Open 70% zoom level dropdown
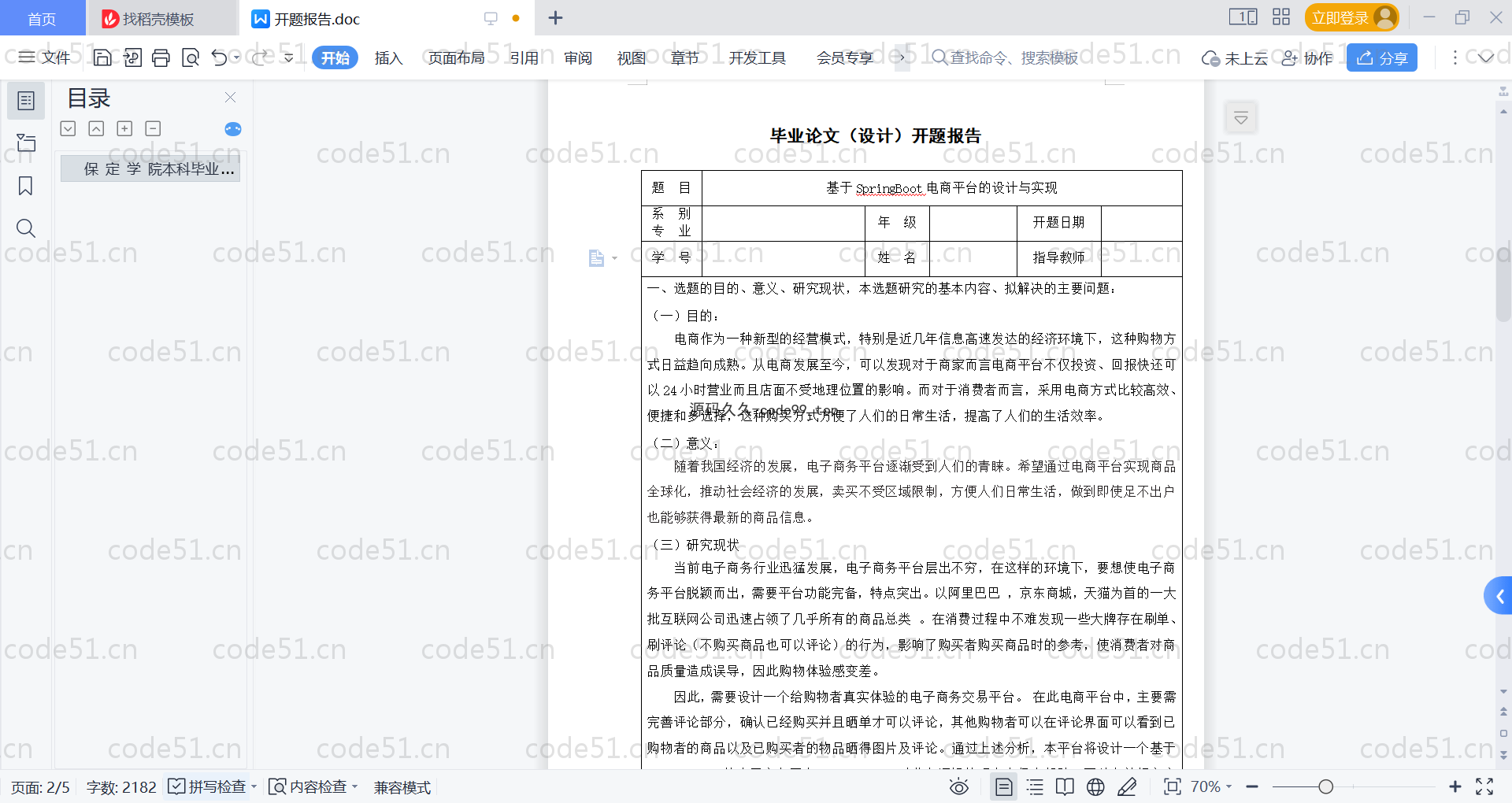The height and width of the screenshot is (803, 1512). (1211, 786)
